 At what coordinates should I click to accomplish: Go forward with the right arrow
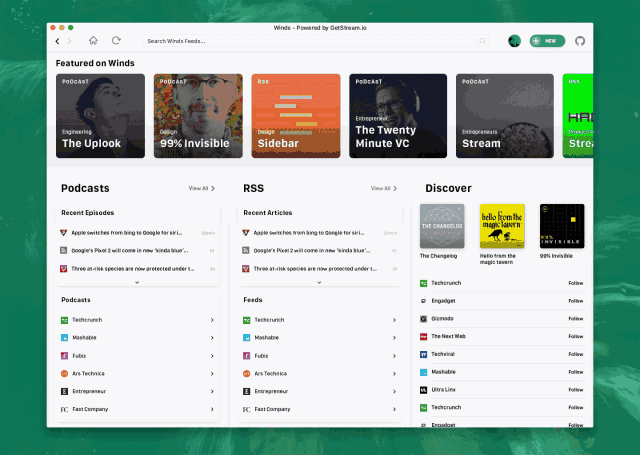pyautogui.click(x=69, y=41)
